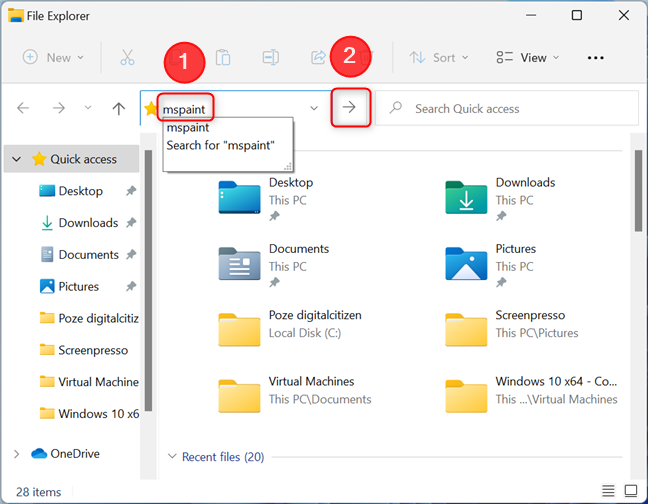The image size is (648, 504).
Task: Open Documents in the navigation pane
Action: (88, 254)
